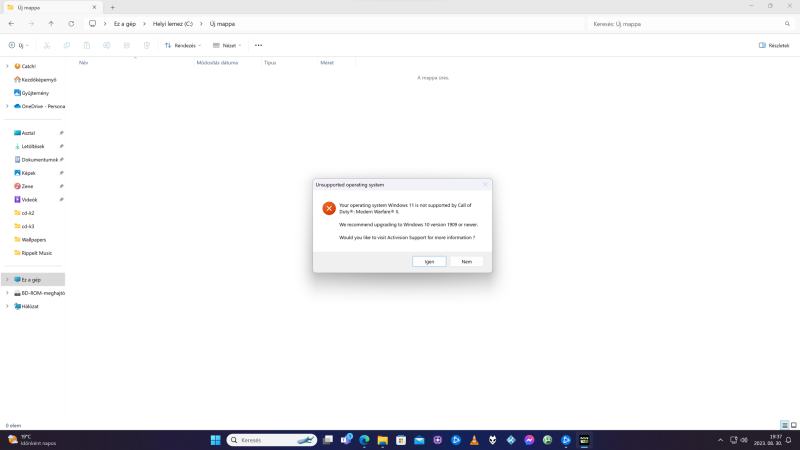Viewport: 800px width, 450px height.
Task: Open Messenger from the taskbar
Action: [529, 440]
